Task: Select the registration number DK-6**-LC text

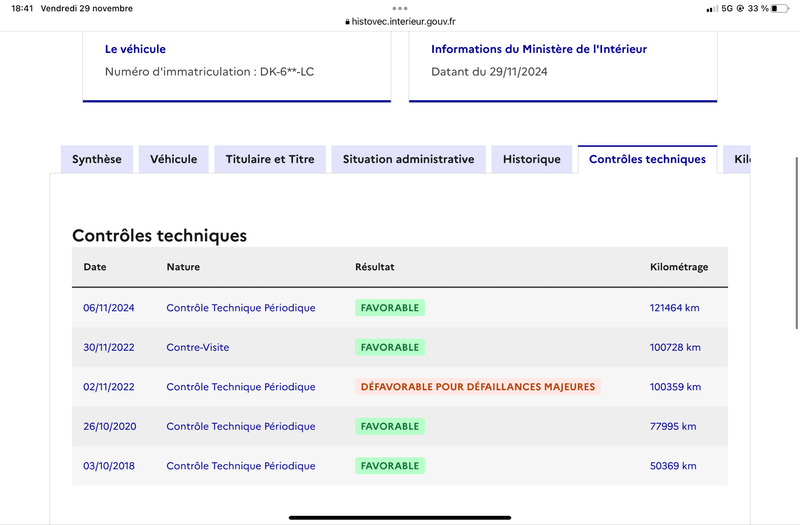Action: pos(287,71)
